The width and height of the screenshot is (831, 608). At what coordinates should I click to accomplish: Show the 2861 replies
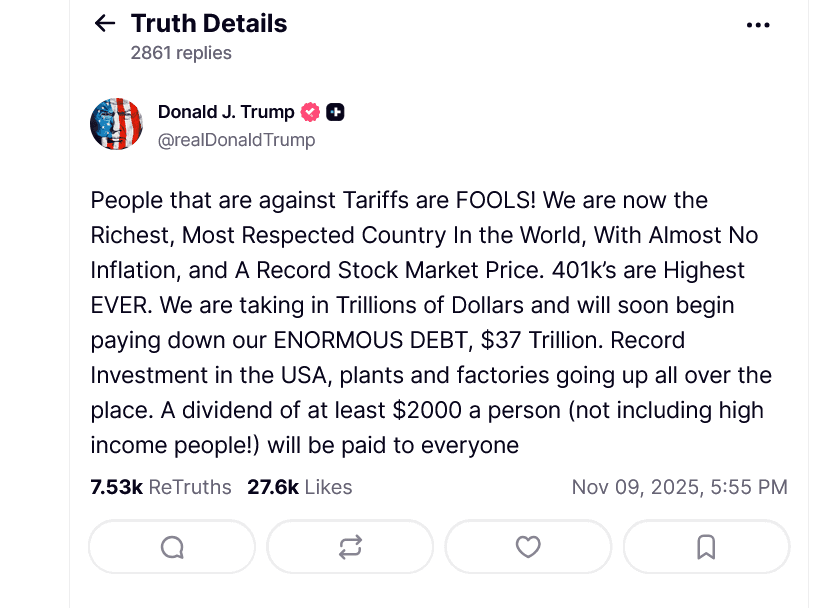coord(180,52)
